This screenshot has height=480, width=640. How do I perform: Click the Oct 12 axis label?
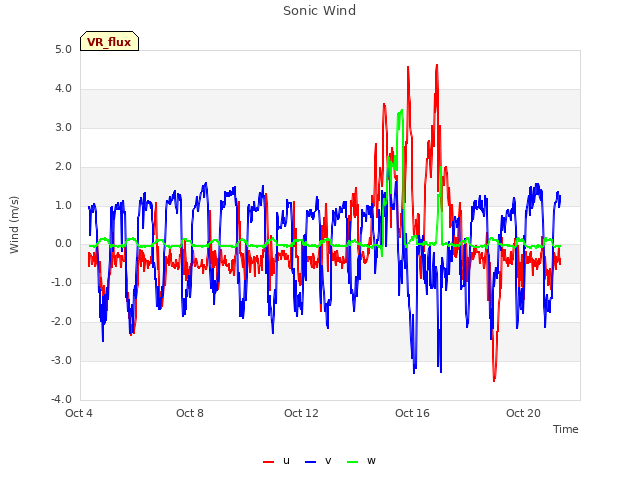(301, 413)
